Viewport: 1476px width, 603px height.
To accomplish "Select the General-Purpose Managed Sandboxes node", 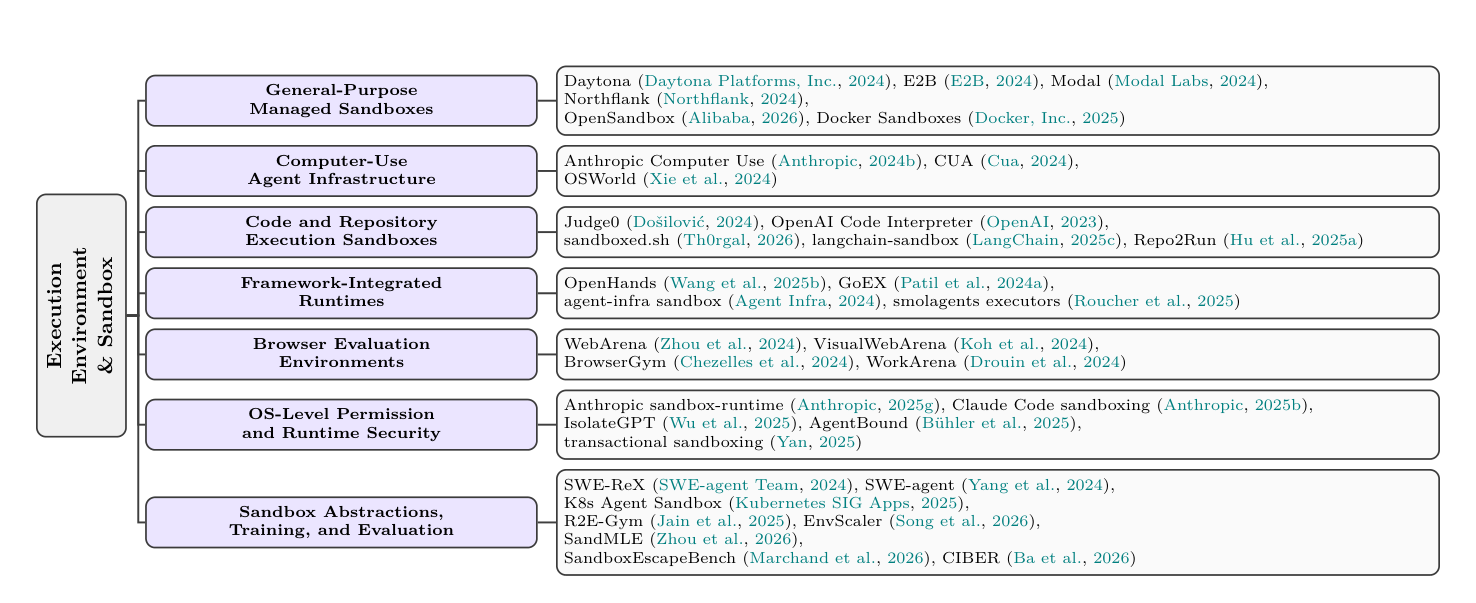I will pos(341,100).
